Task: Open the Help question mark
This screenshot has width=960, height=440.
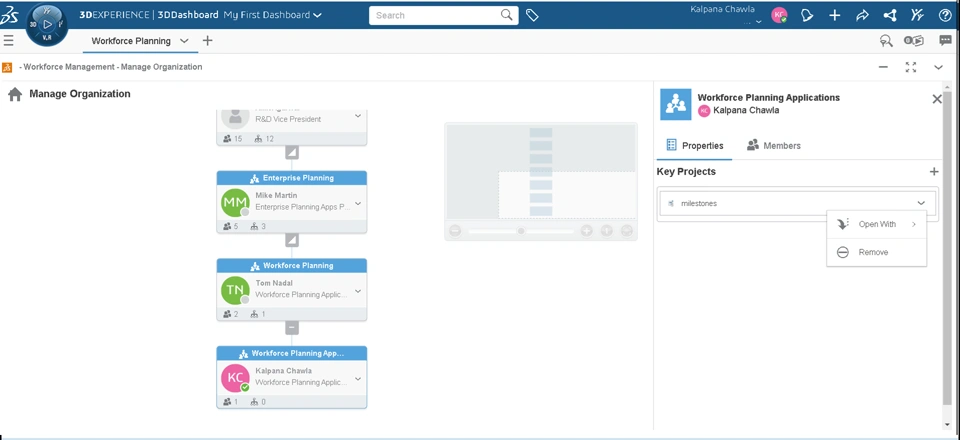Action: pyautogui.click(x=945, y=15)
